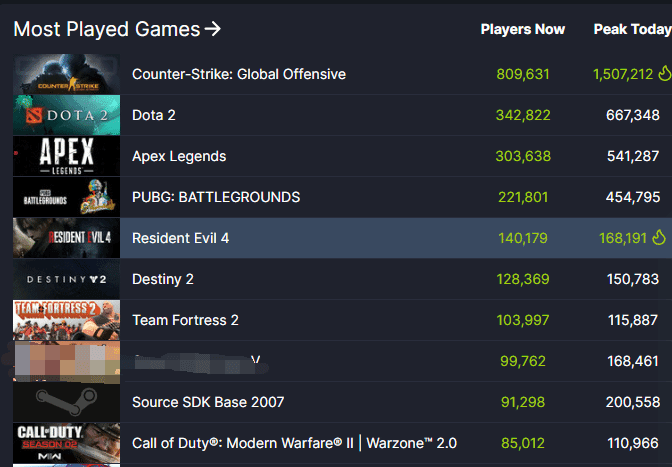Click the flame icon beside 1,507,212
The height and width of the screenshot is (467, 672).
[x=665, y=73]
